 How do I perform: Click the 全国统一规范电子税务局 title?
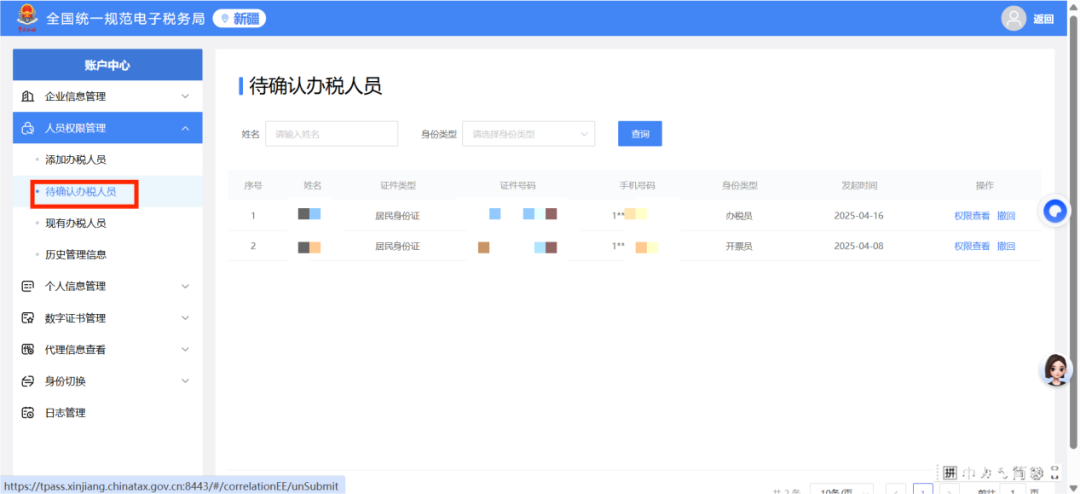tap(125, 19)
